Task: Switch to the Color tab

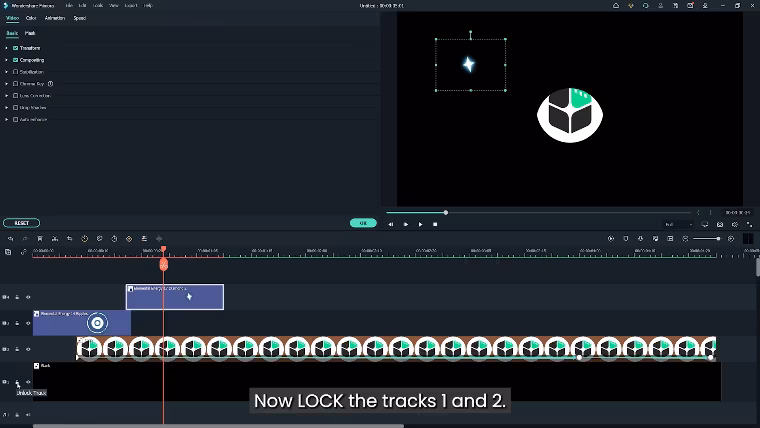Action: tap(31, 18)
